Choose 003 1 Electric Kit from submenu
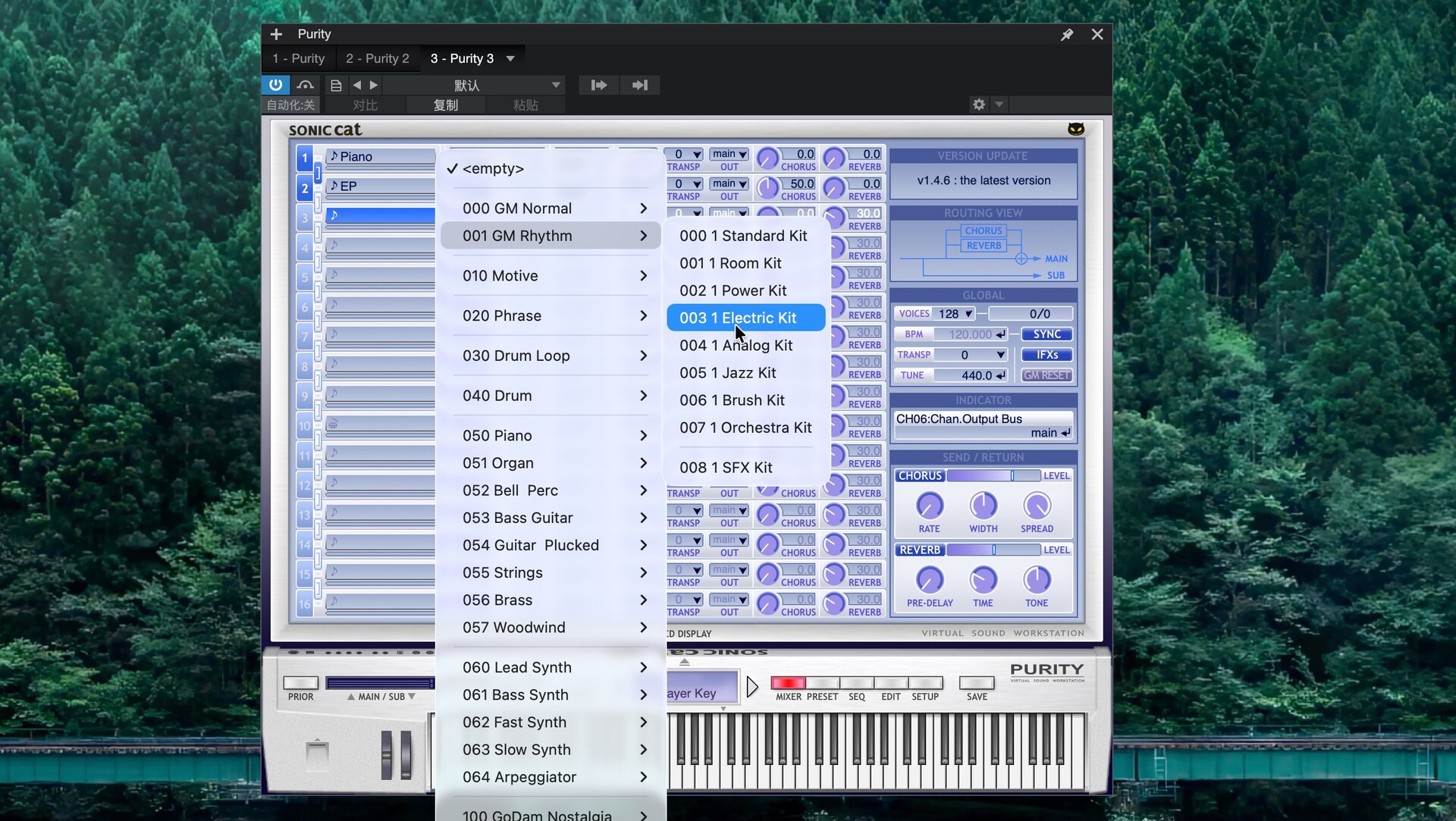Image resolution: width=1456 pixels, height=821 pixels. pos(746,318)
